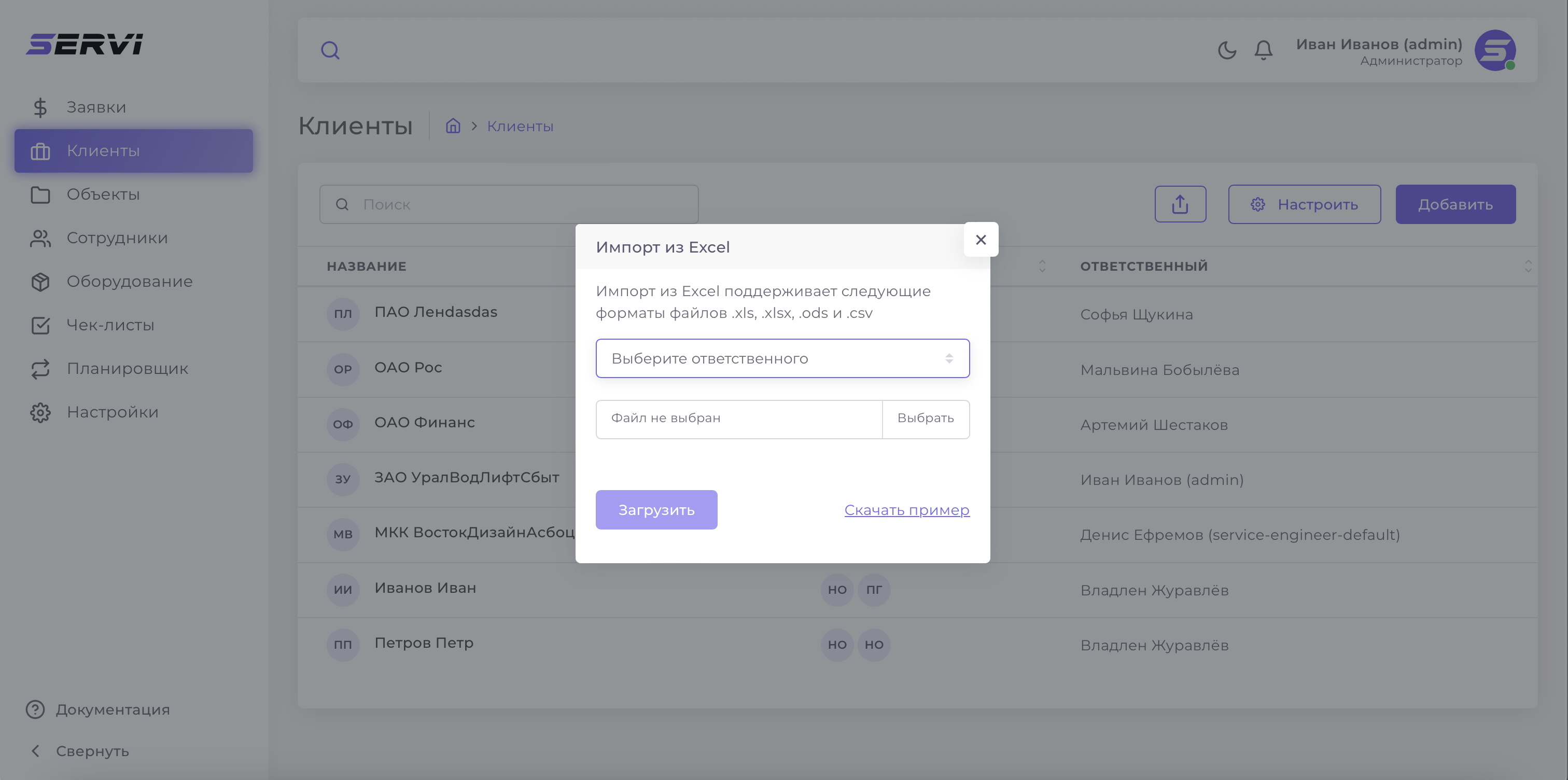Sort by the 'Ответственный' column arrows
The width and height of the screenshot is (1568, 780).
pos(1528,266)
